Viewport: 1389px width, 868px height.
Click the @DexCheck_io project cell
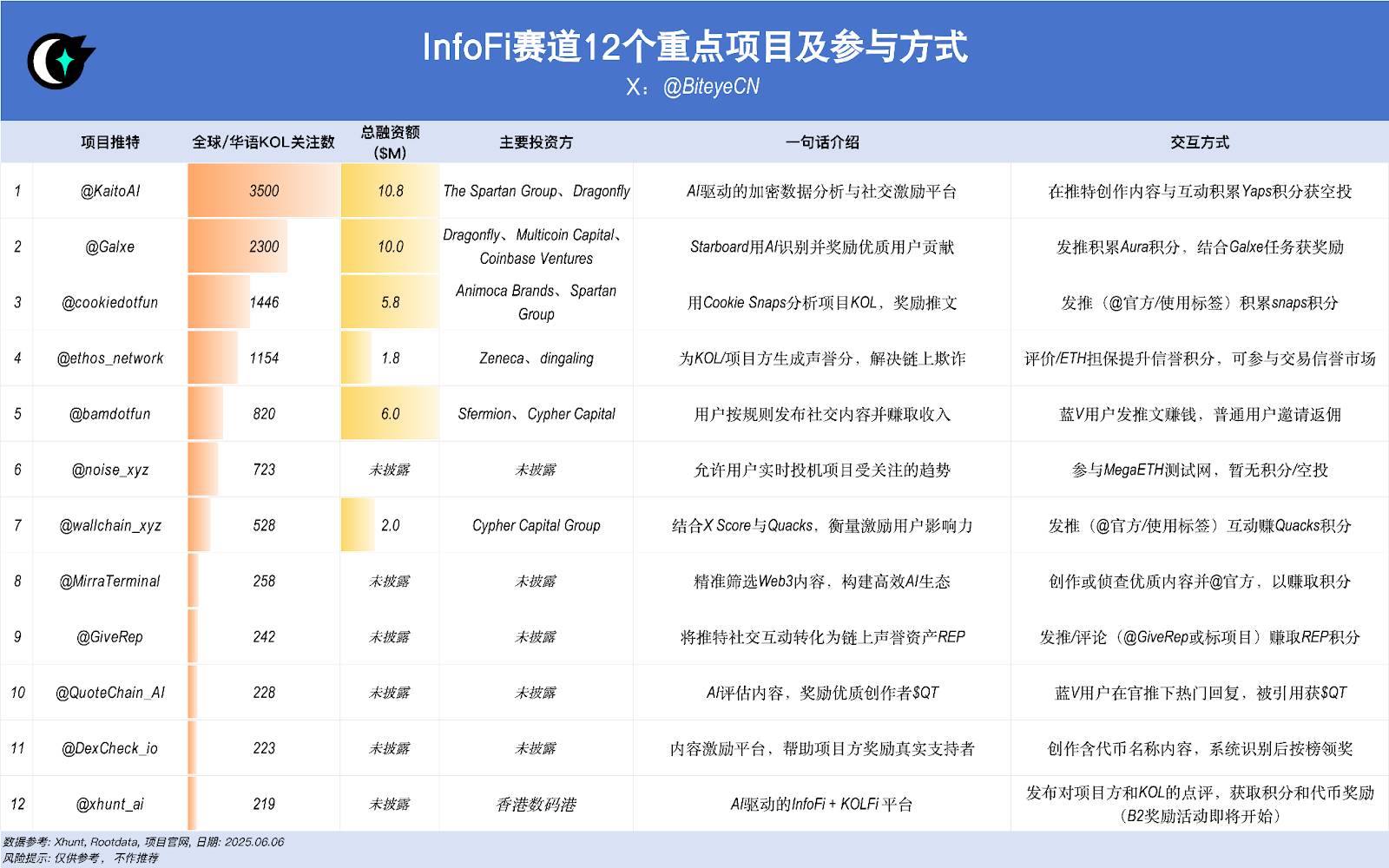(x=110, y=748)
